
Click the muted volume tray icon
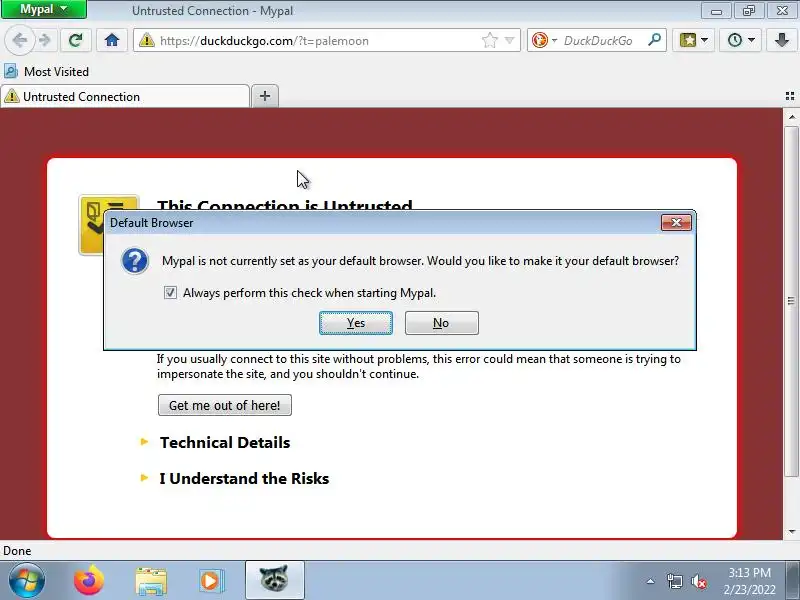tap(698, 581)
